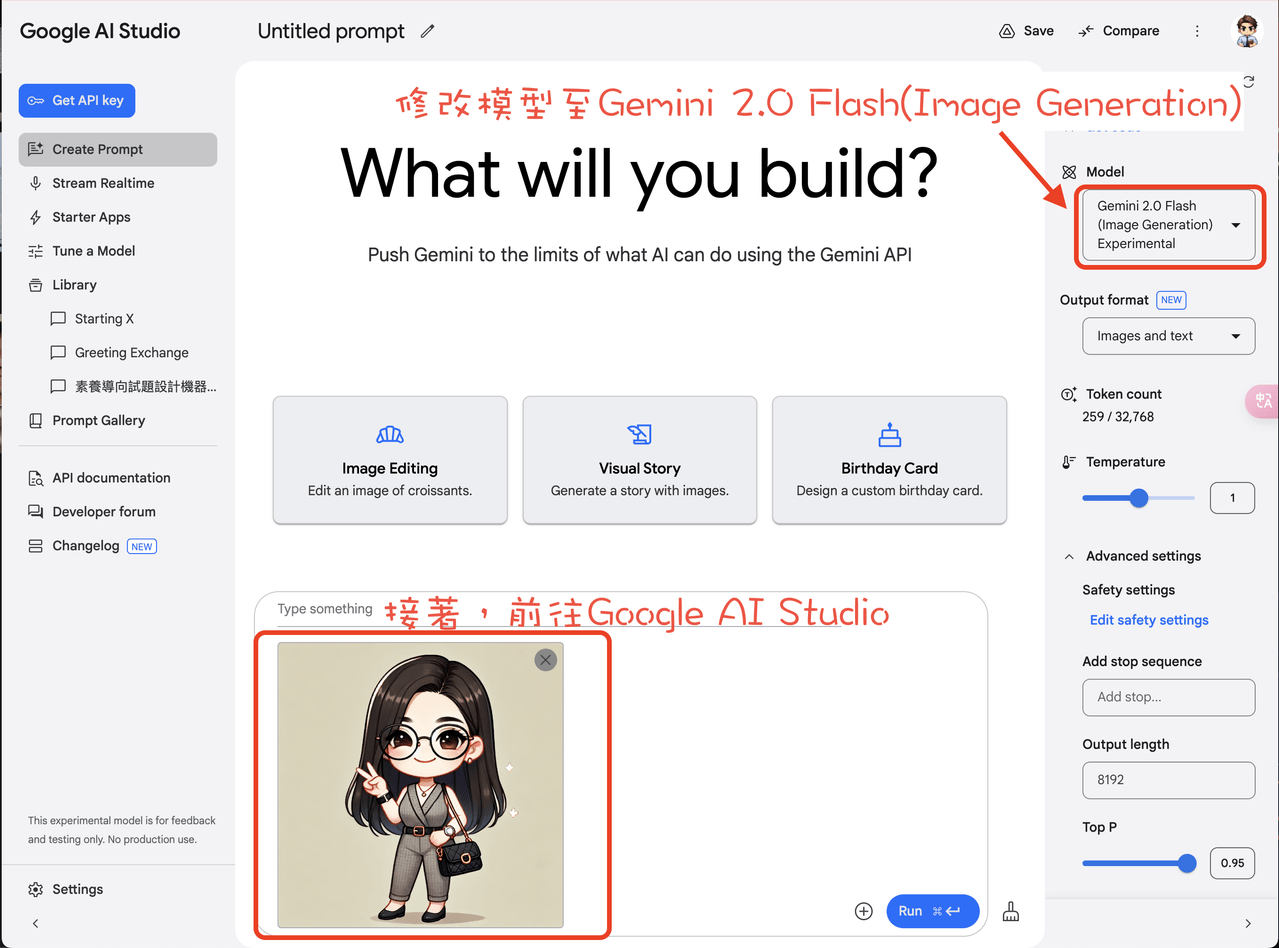Open the three-dot more options menu
This screenshot has height=948, width=1279.
pyautogui.click(x=1197, y=31)
